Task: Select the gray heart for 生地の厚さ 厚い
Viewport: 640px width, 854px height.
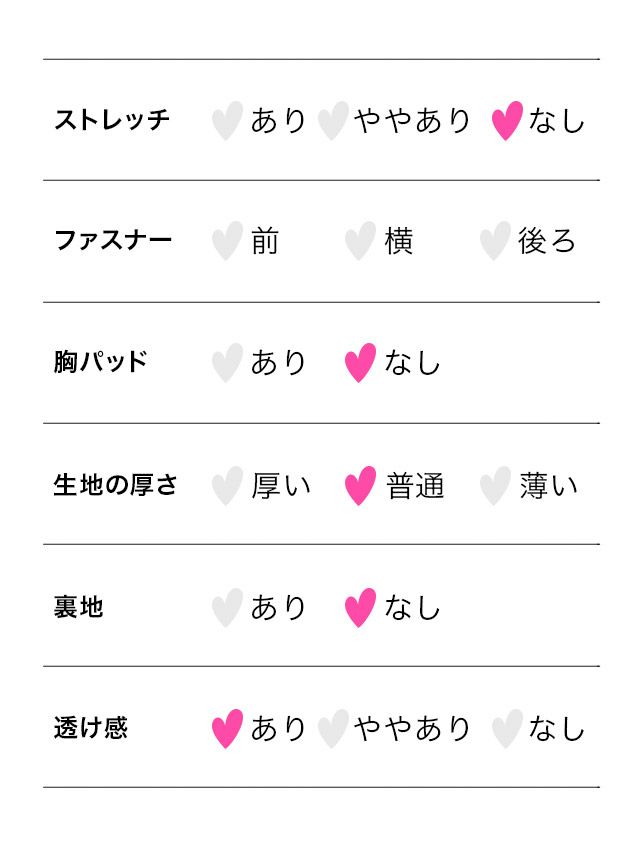Action: (227, 486)
